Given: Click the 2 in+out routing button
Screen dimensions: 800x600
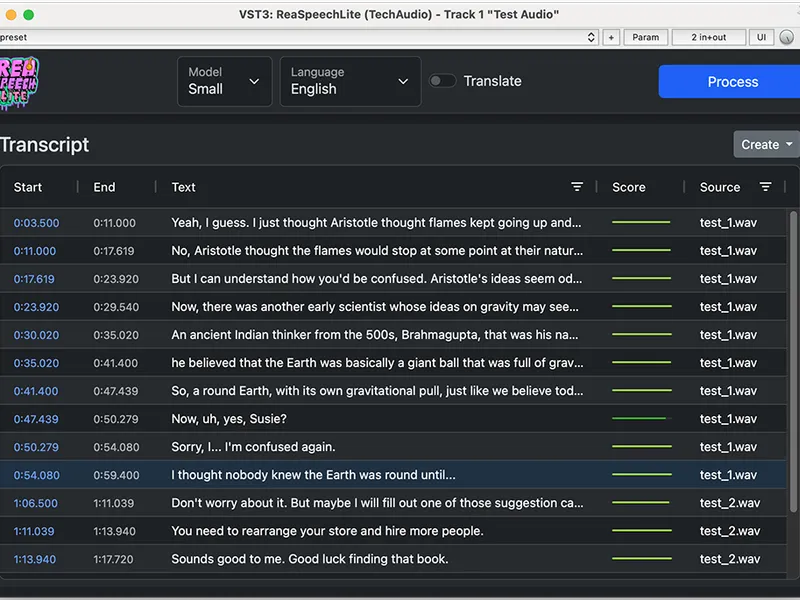Looking at the screenshot, I should [709, 37].
